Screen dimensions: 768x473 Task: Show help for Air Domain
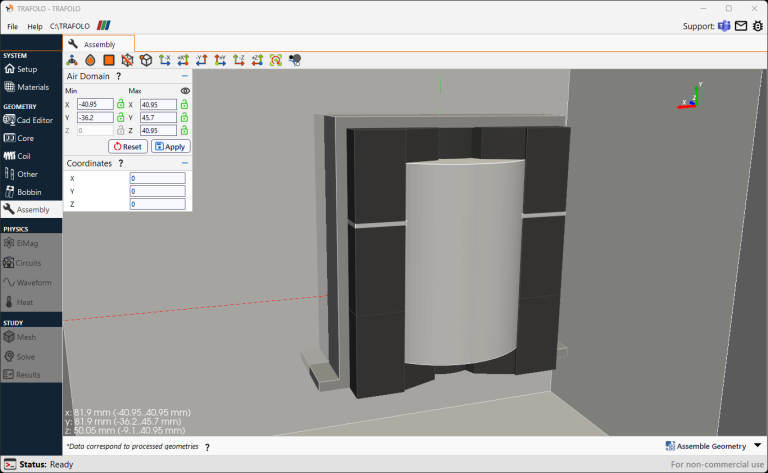119,76
